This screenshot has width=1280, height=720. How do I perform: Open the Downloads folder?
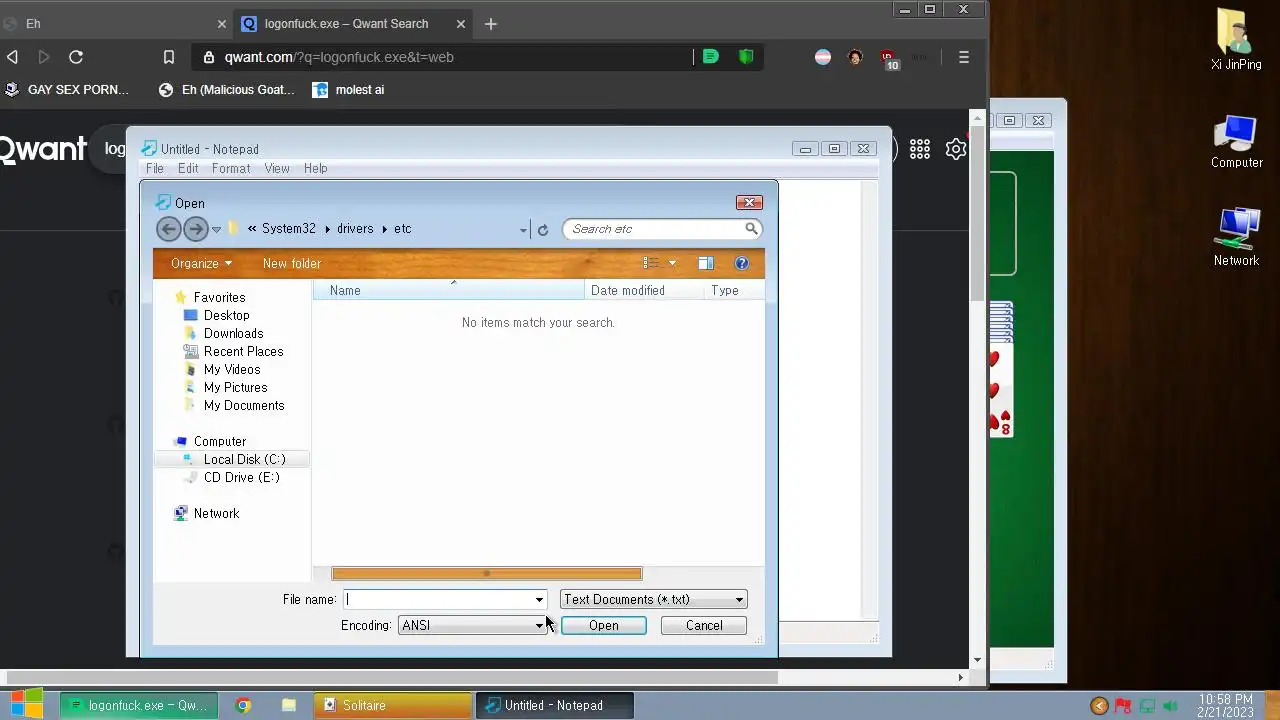click(x=233, y=333)
